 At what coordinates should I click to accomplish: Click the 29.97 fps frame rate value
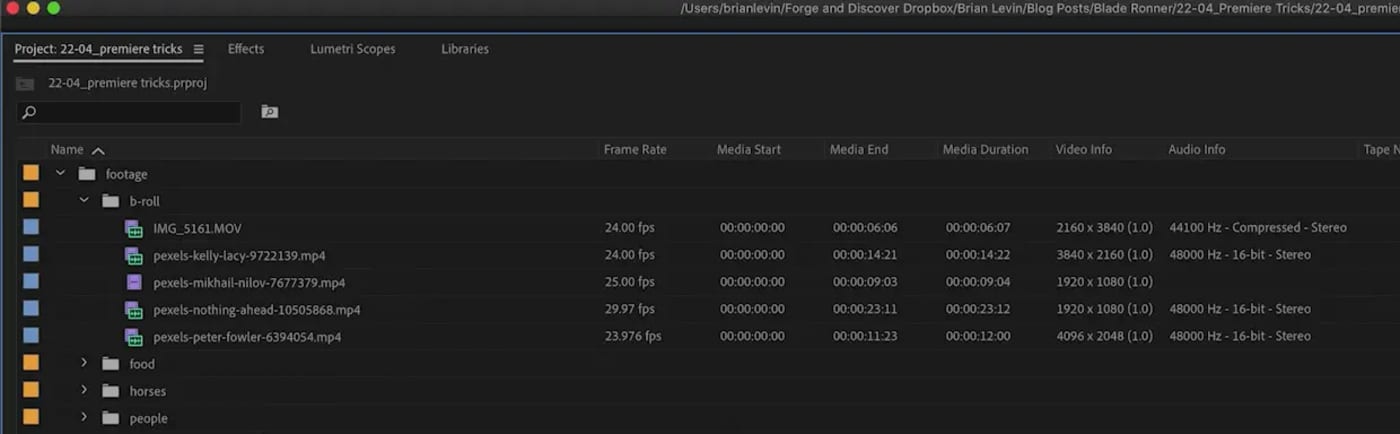629,310
